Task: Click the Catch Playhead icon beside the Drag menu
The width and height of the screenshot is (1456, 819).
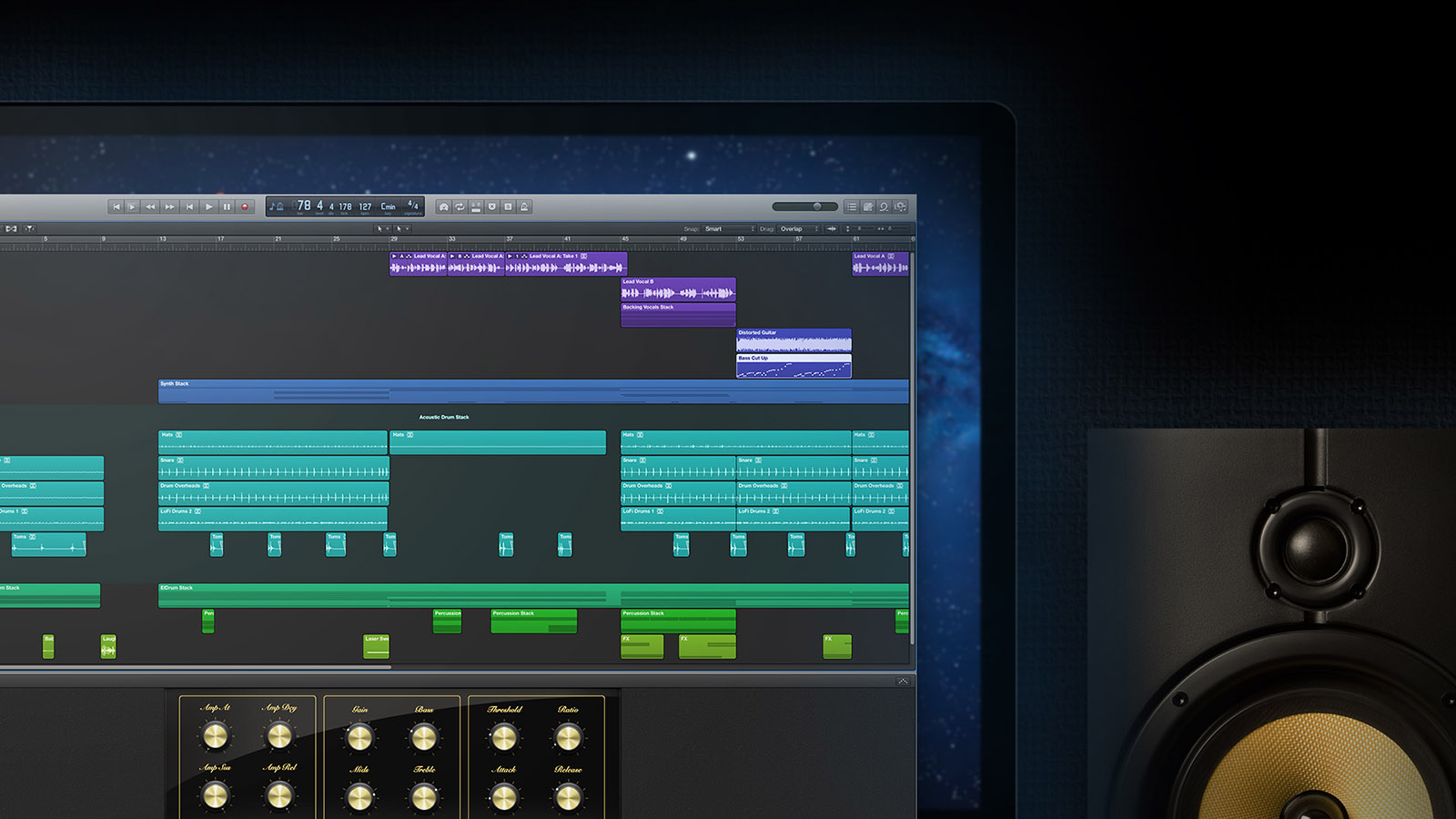Action: pos(830,229)
